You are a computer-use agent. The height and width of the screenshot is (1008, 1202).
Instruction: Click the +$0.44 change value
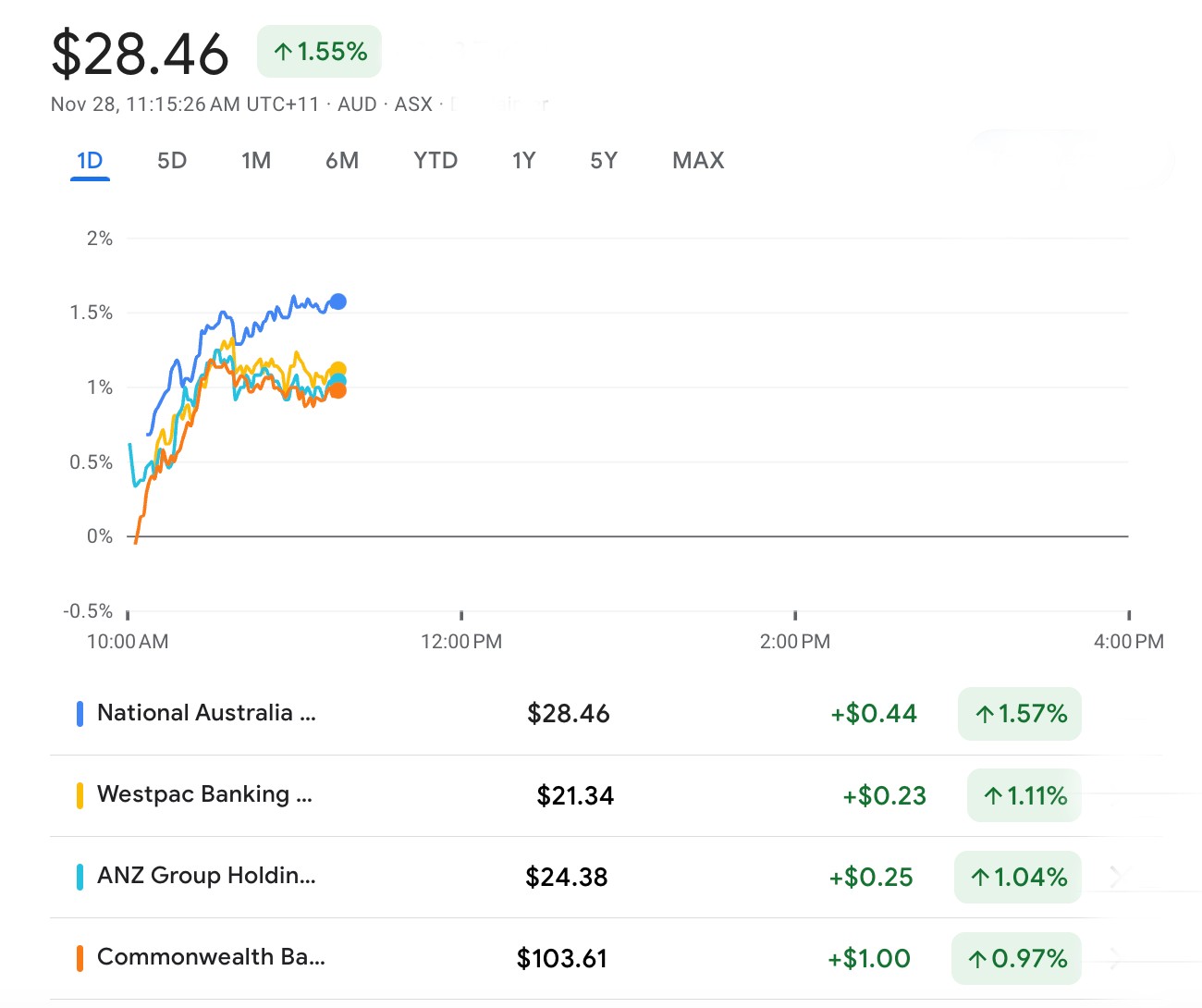click(874, 714)
